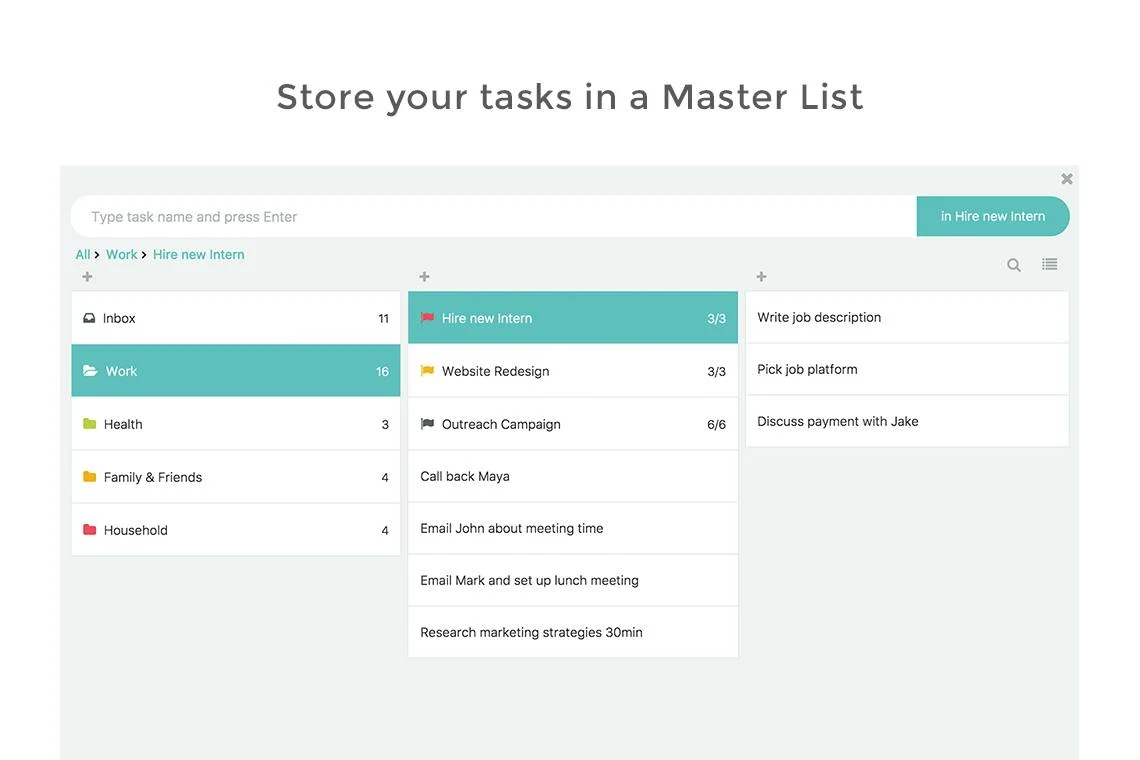Click the plus icon above Inbox column
Viewport: 1140px width, 760px height.
(87, 276)
